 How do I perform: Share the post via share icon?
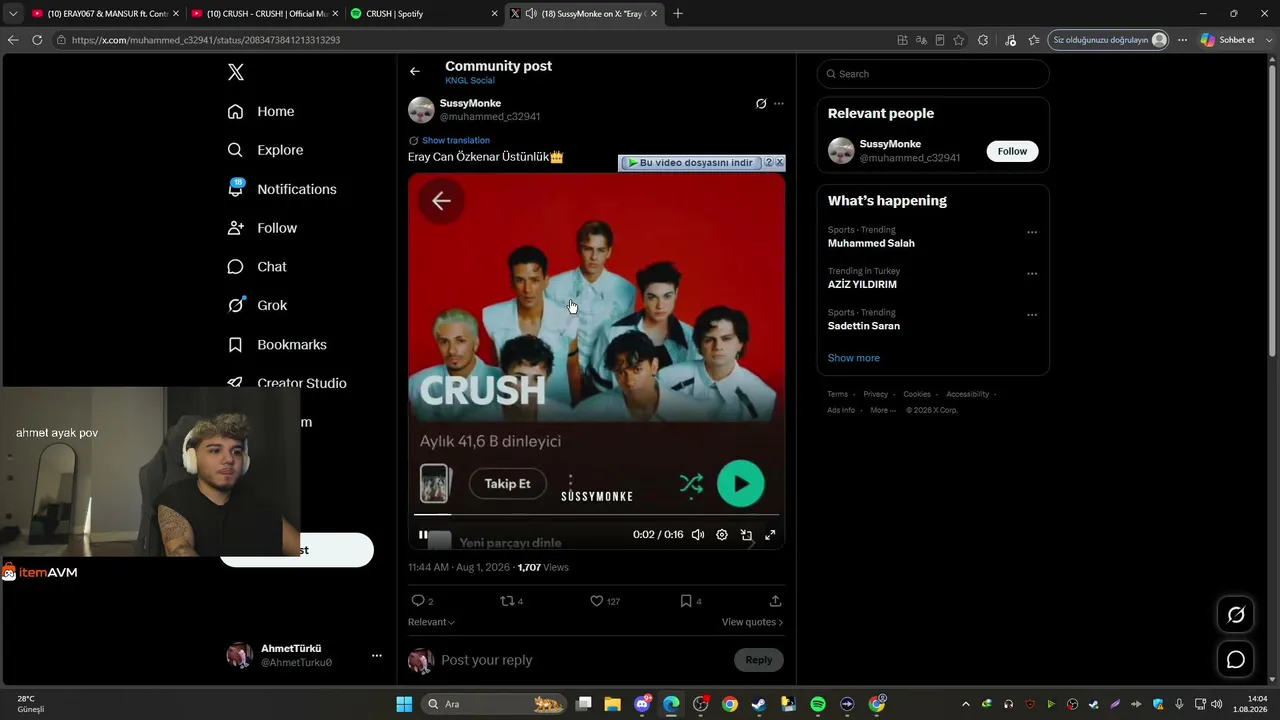click(x=775, y=601)
